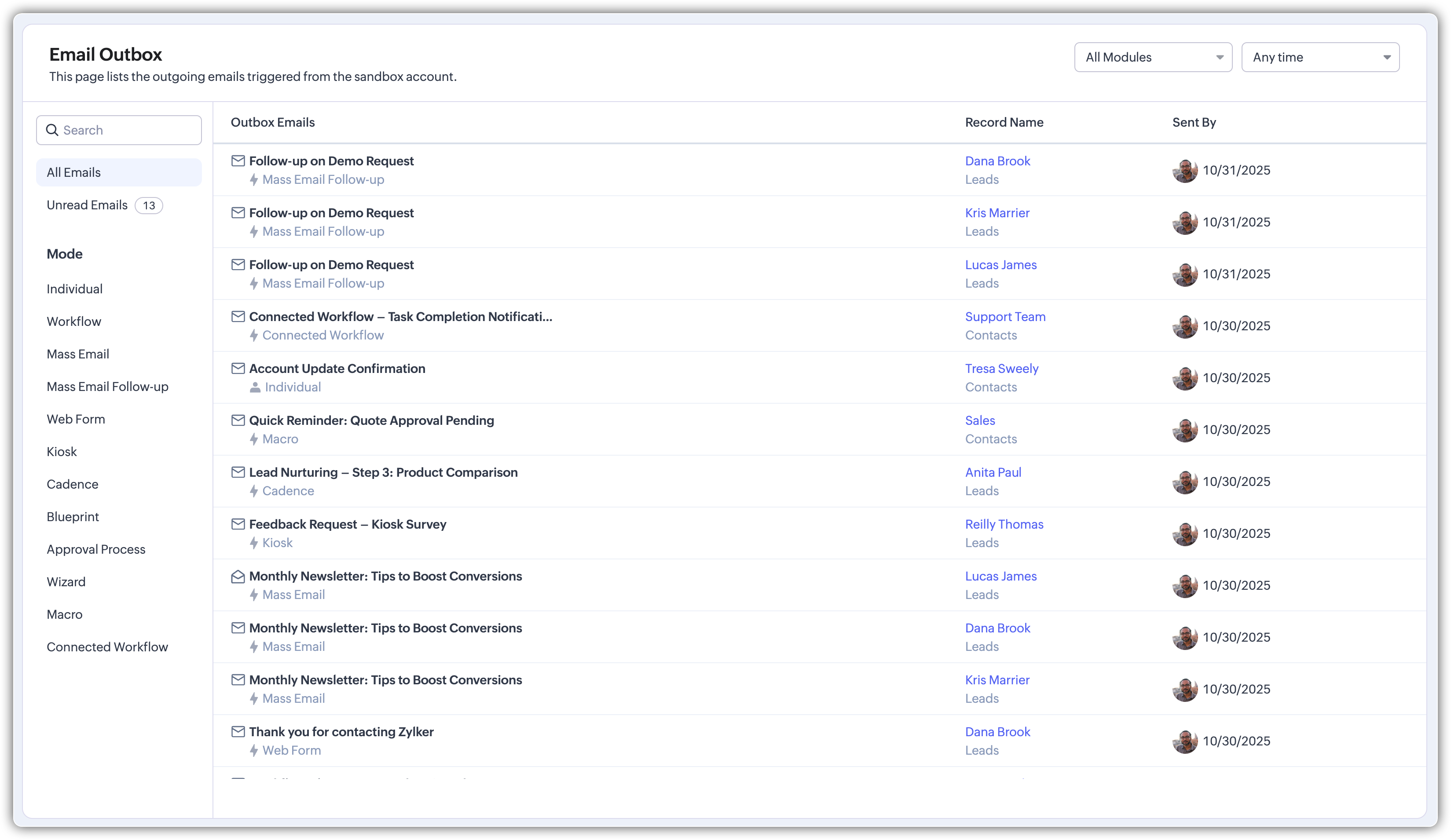Click the search magnifier icon

[52, 130]
